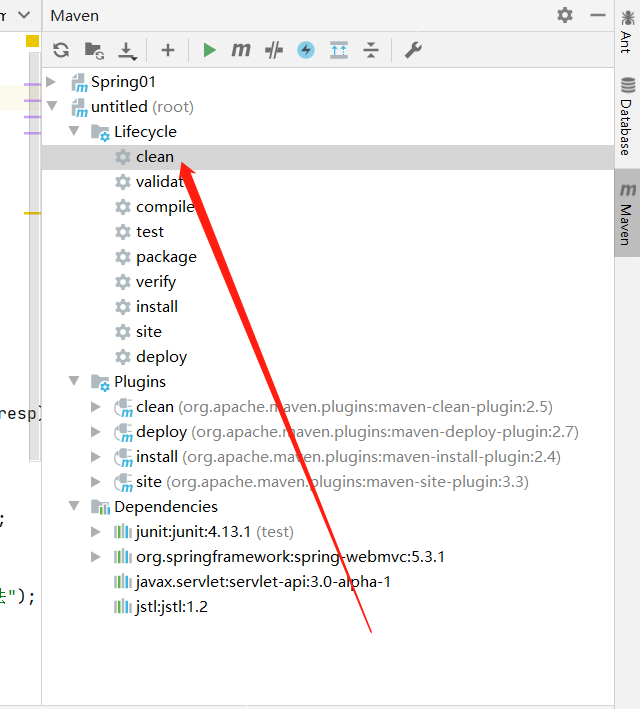
Task: Click Lifecycle folder gear icon
Action: [x=100, y=132]
